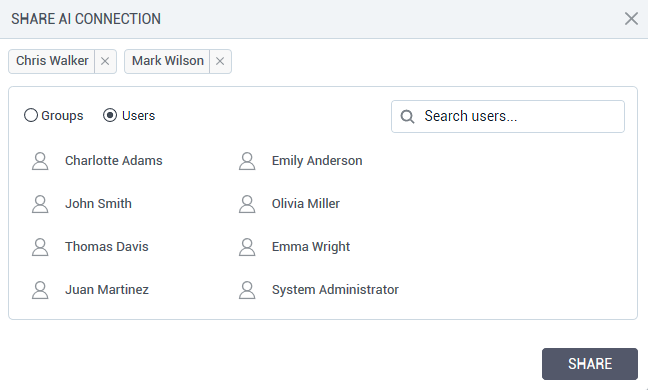Click the Mark Wilson tag label
The width and height of the screenshot is (648, 390).
coord(168,61)
